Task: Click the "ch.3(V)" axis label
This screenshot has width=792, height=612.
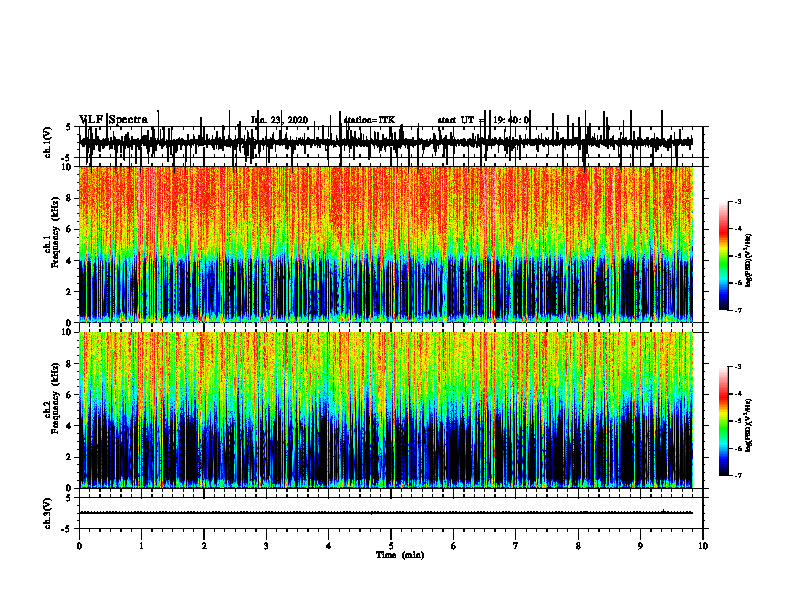Action: pyautogui.click(x=48, y=514)
